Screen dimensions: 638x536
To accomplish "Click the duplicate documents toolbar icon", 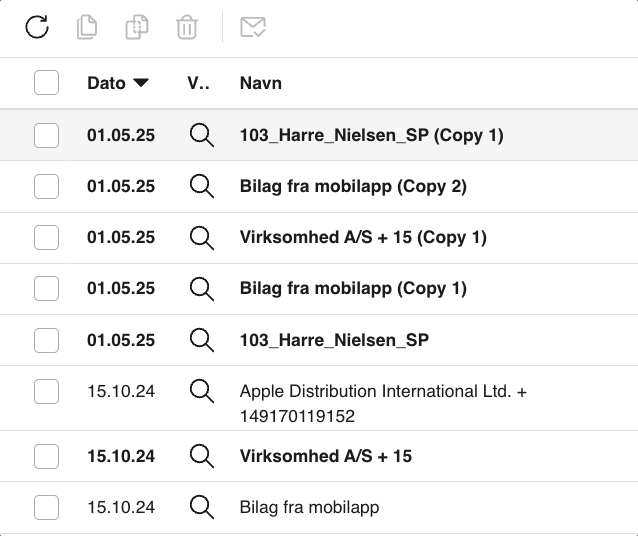I will (137, 27).
